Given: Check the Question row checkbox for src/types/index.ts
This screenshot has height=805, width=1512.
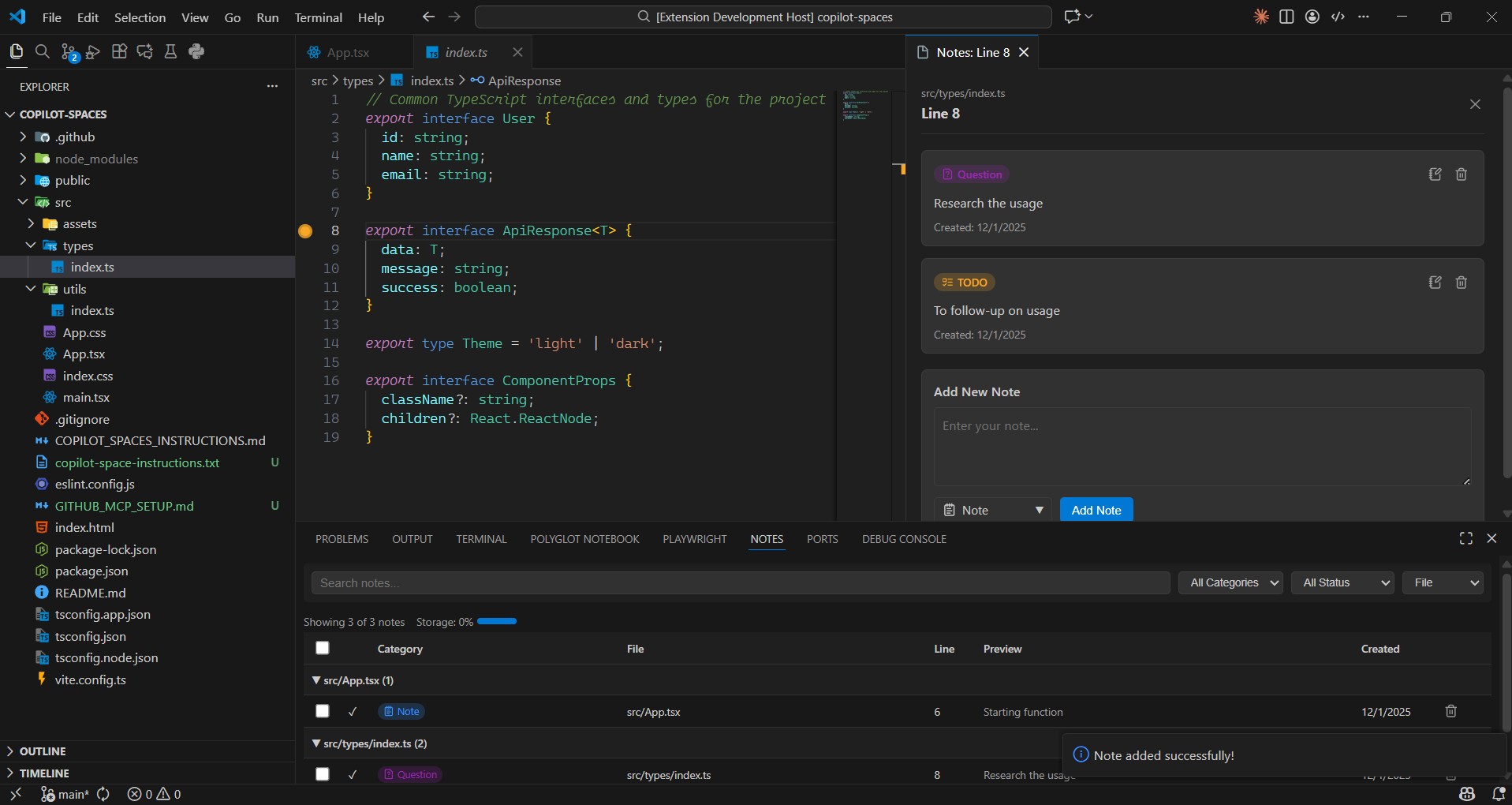Looking at the screenshot, I should point(322,774).
